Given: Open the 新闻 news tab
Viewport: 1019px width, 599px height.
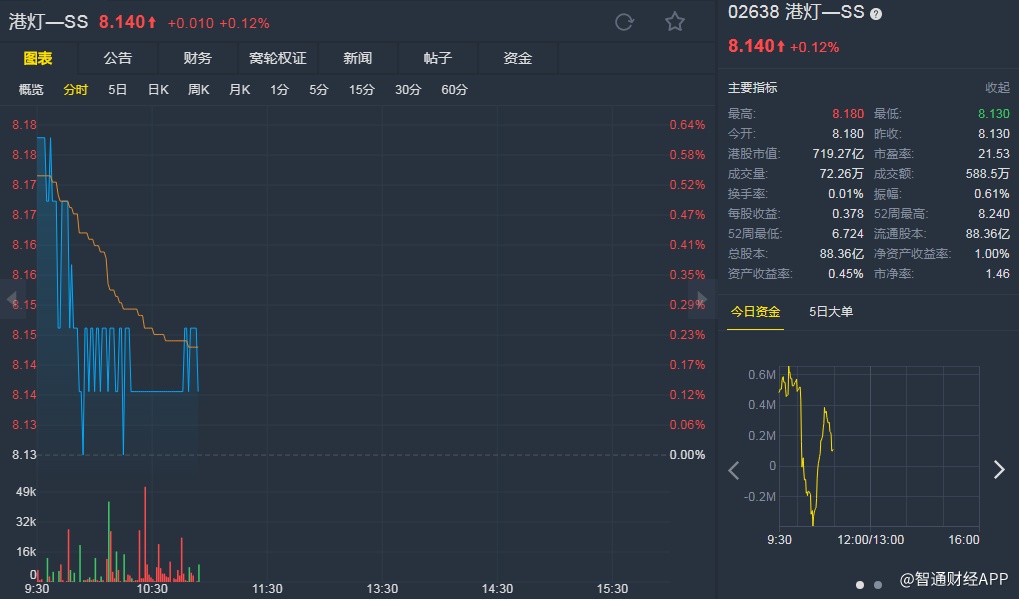Looking at the screenshot, I should coord(357,58).
